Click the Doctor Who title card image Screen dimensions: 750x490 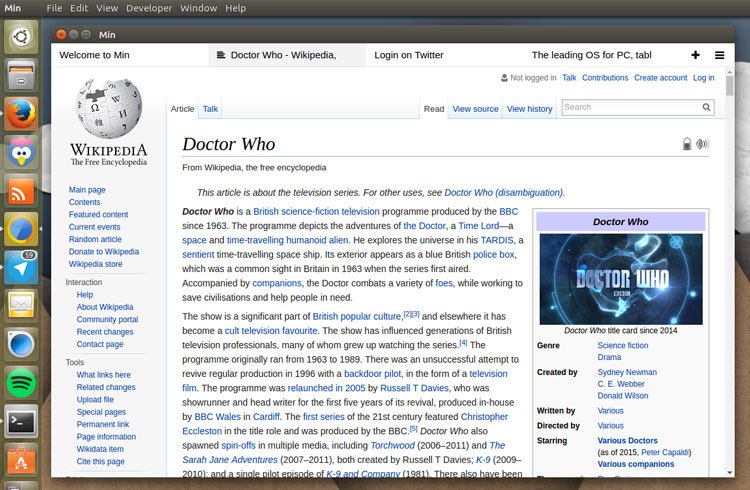point(620,279)
